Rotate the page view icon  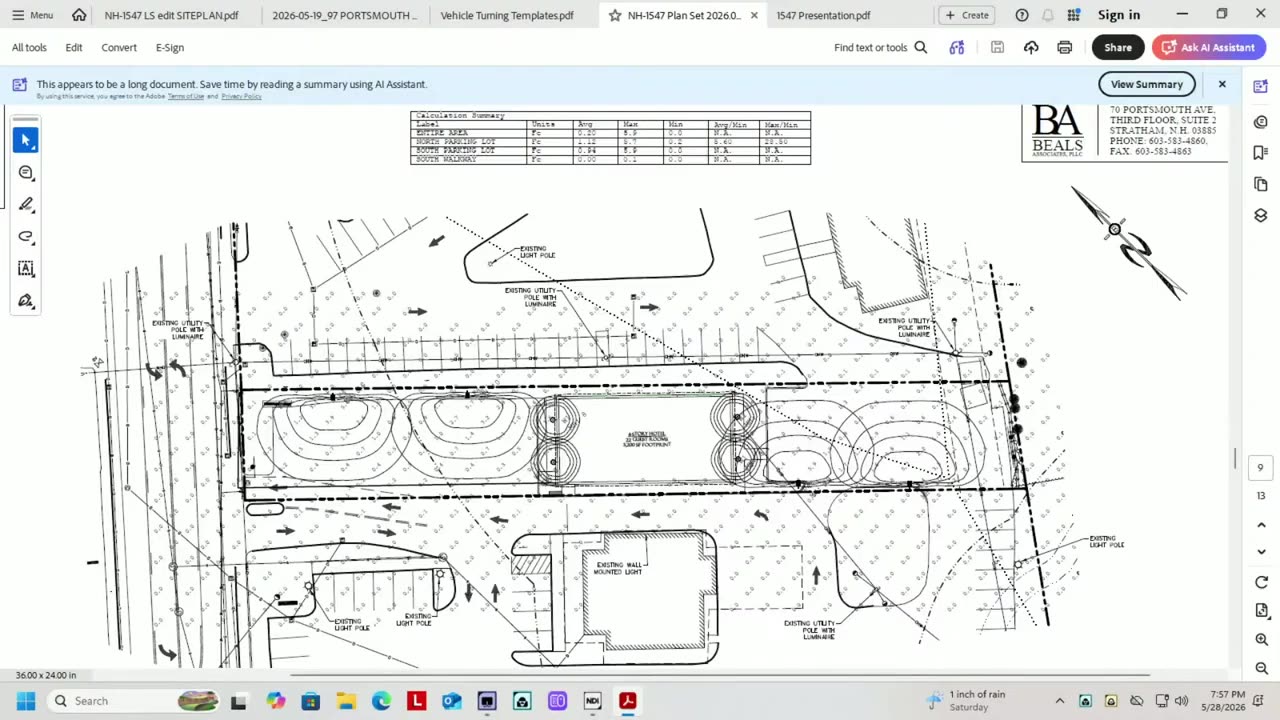pos(1260,583)
